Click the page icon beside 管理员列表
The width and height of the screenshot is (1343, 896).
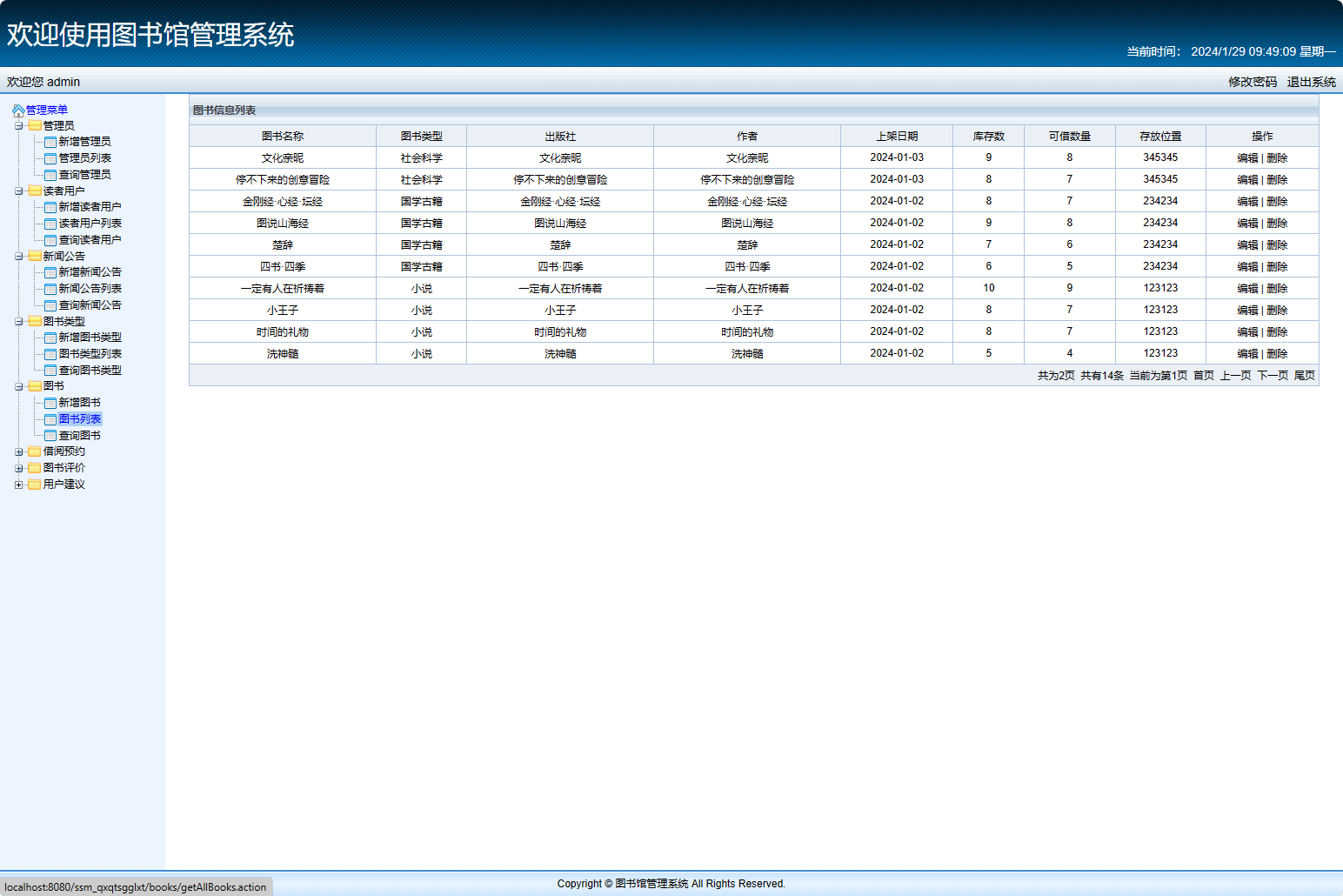(x=50, y=158)
